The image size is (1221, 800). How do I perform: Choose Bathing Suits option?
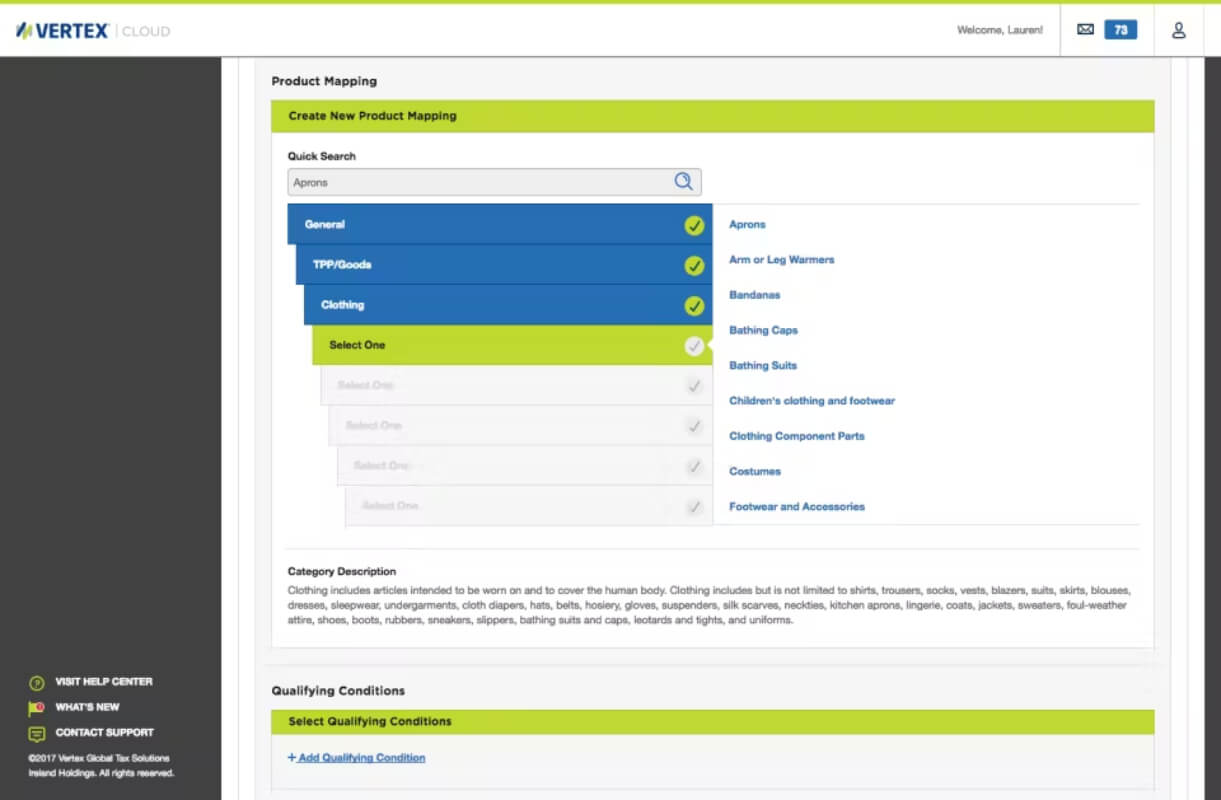(763, 365)
